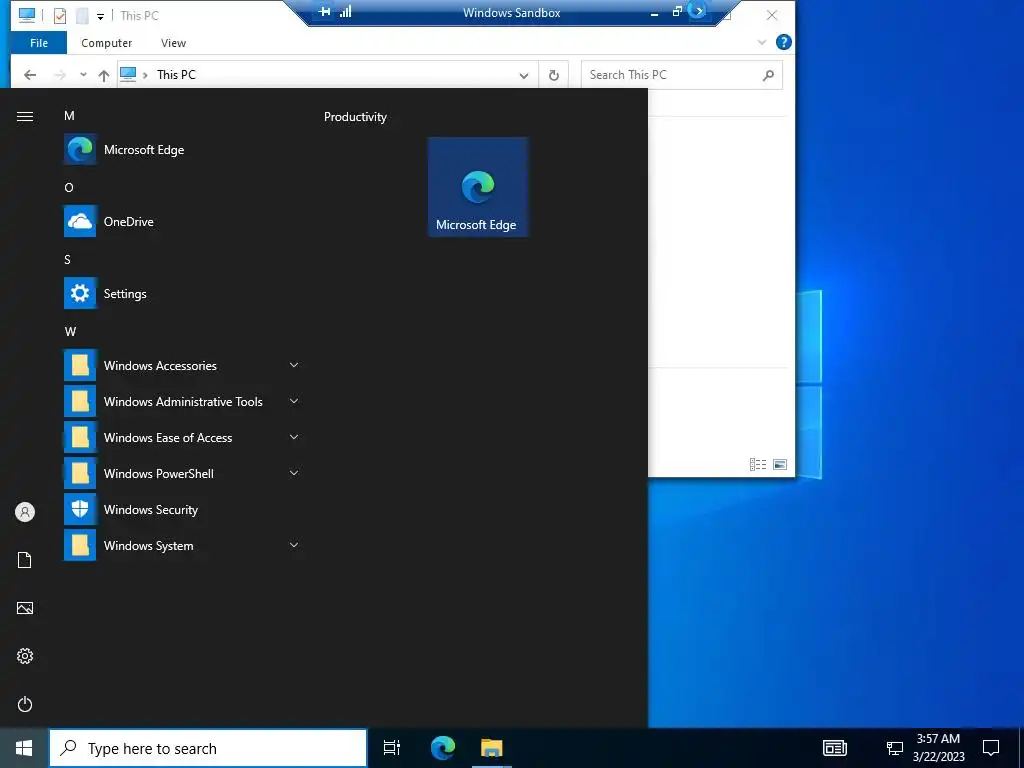
Task: Go up one folder level
Action: coord(104,75)
